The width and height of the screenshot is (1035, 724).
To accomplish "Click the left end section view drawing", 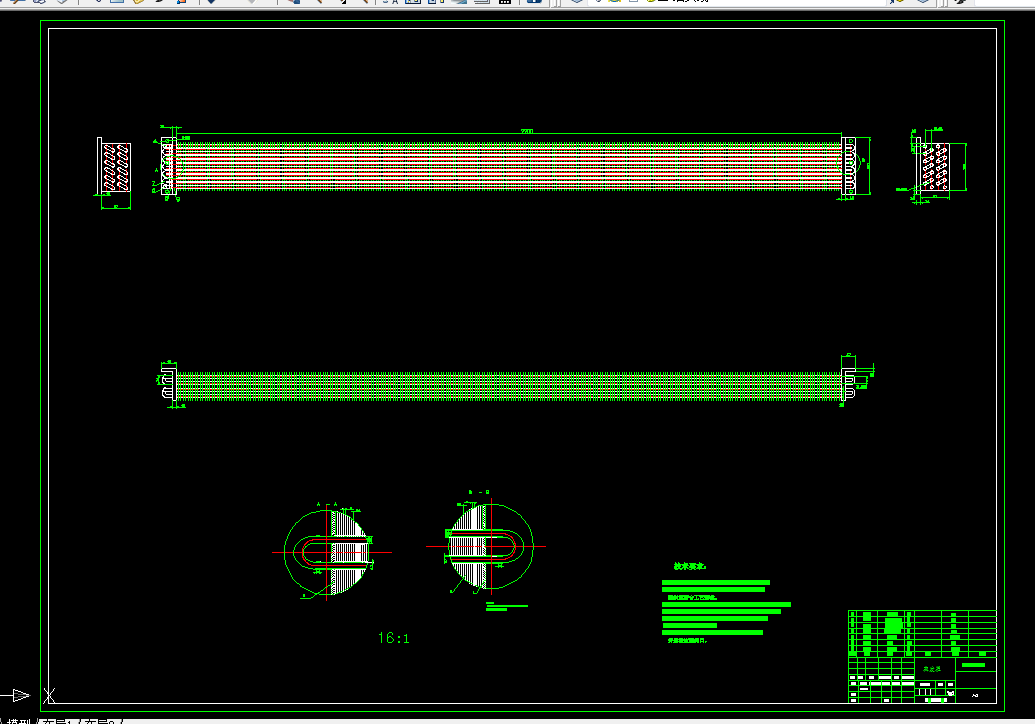I will (x=114, y=168).
